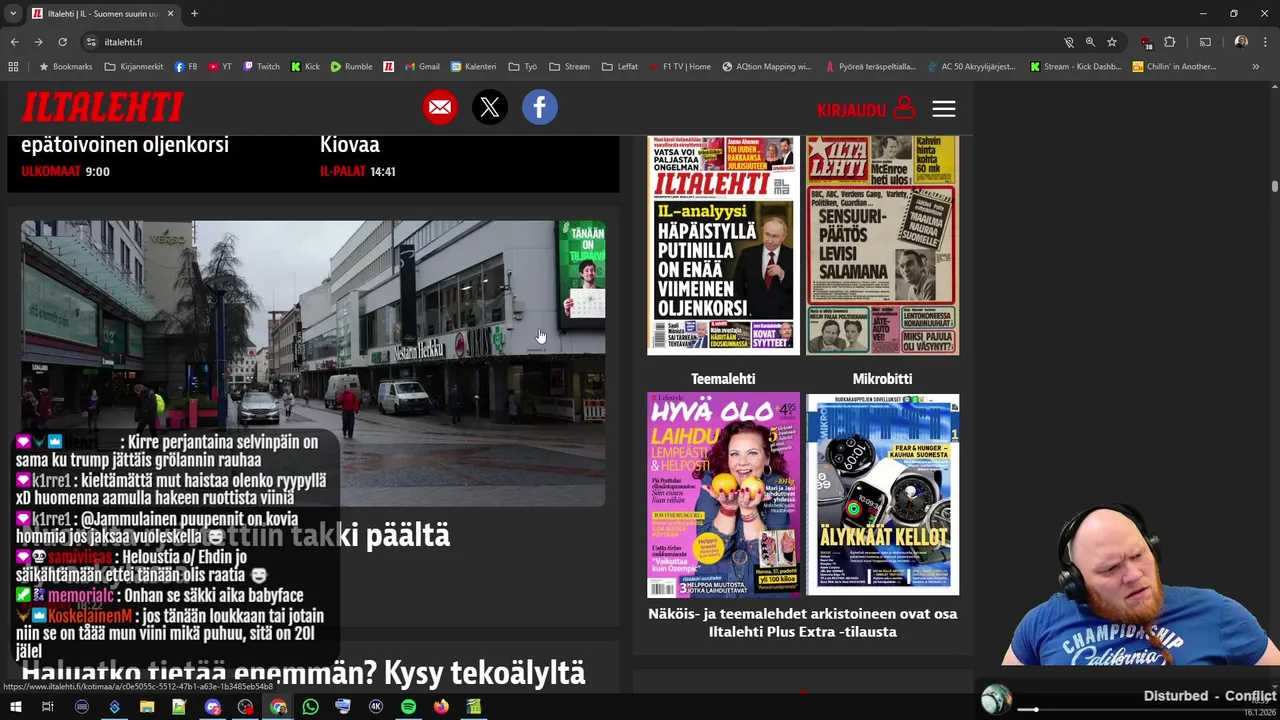Open Task View on the taskbar
1280x720 pixels.
[47, 707]
